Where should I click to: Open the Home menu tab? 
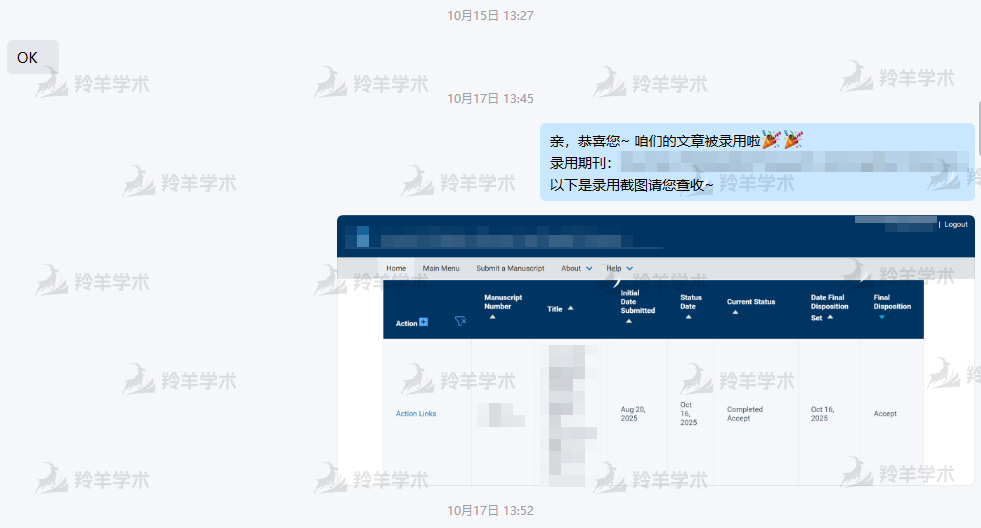(396, 268)
